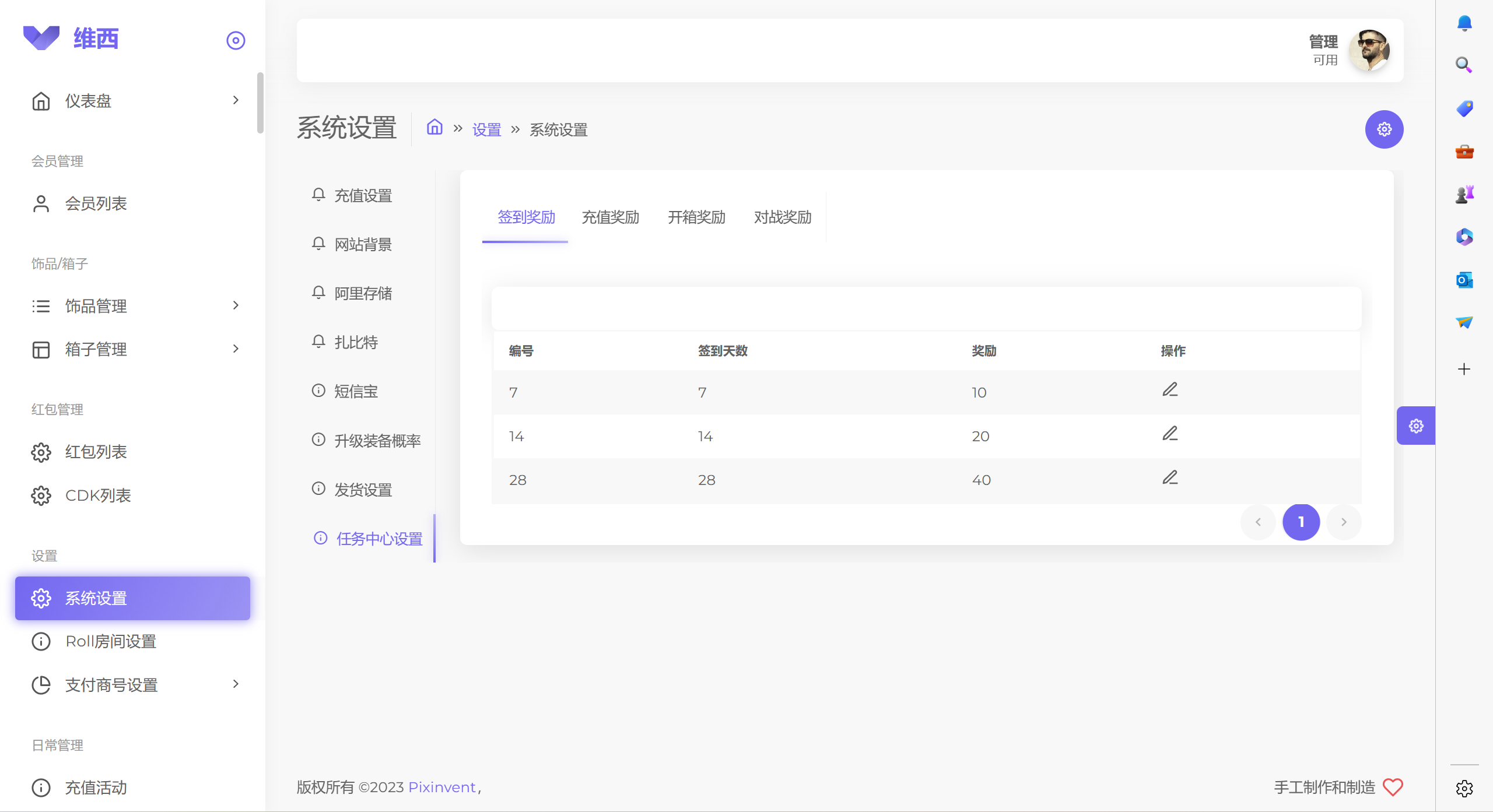Open Outlook icon in browser sidebar

1464,280
